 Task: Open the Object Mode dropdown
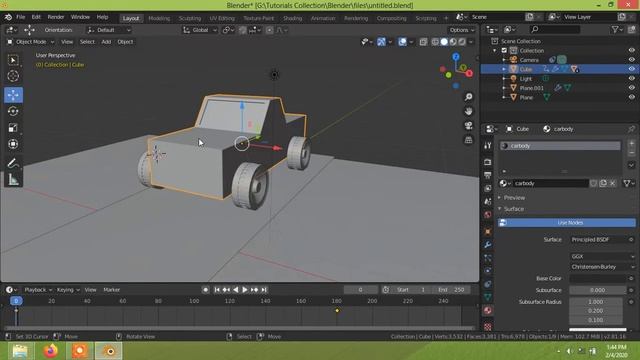31,42
